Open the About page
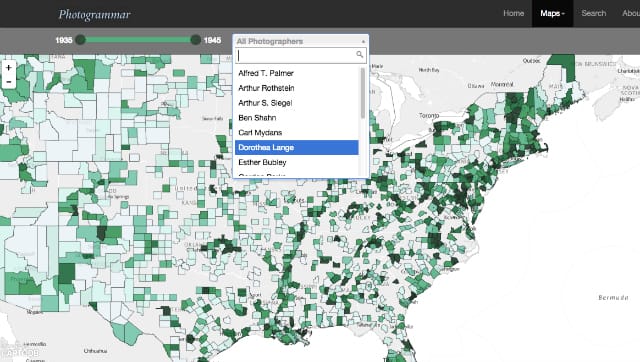The width and height of the screenshot is (640, 362). [x=631, y=13]
